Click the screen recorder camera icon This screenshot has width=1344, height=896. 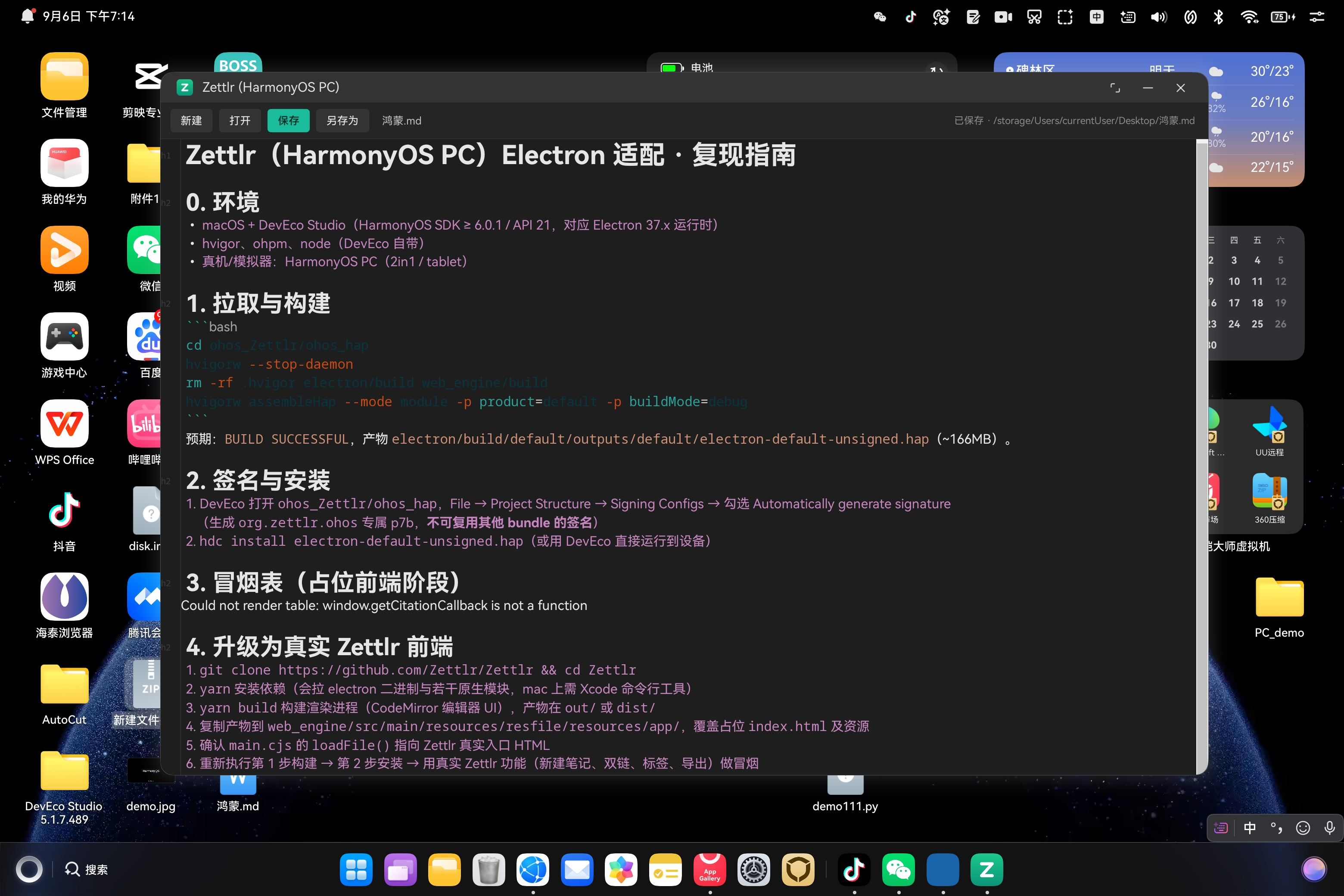click(1003, 16)
